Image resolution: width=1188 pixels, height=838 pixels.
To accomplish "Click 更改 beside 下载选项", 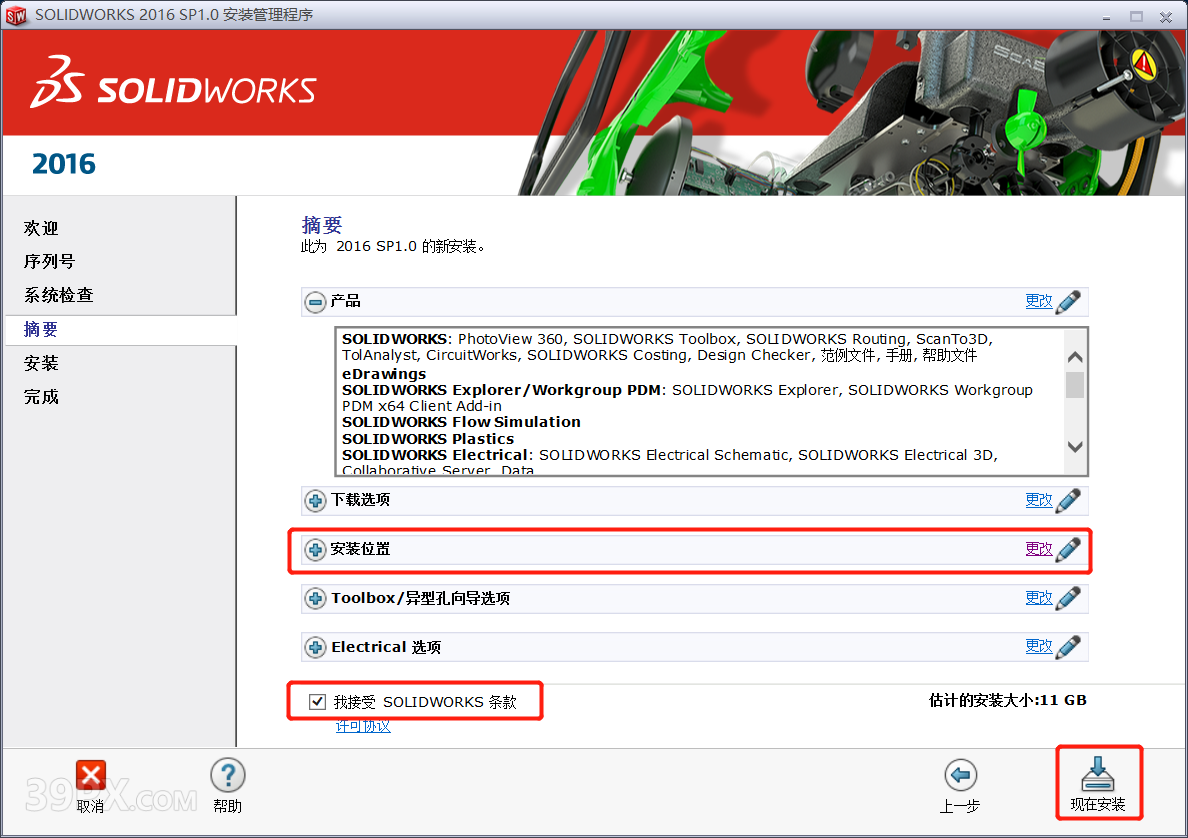I will pos(1040,500).
